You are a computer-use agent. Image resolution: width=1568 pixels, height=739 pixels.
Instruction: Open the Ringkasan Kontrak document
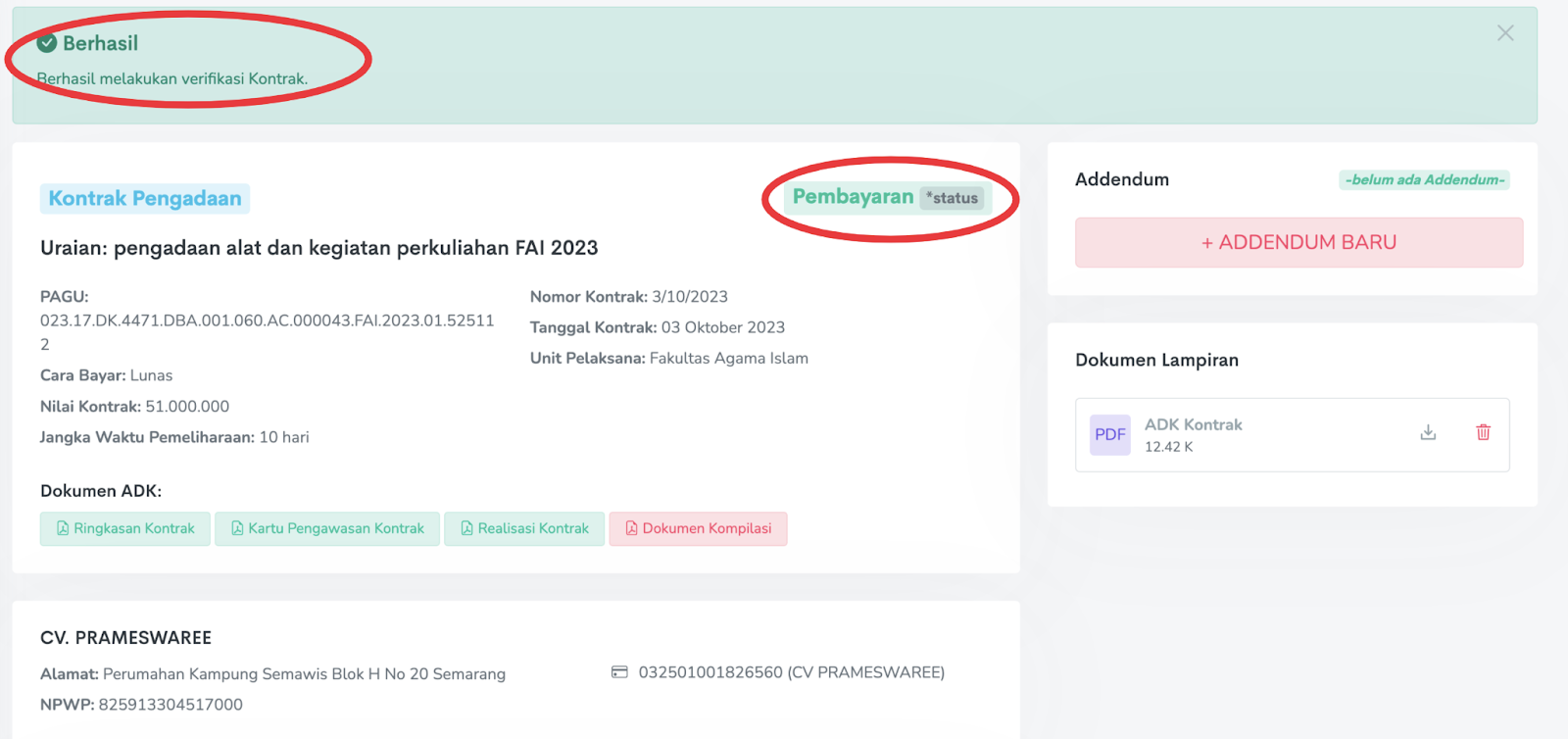point(125,528)
